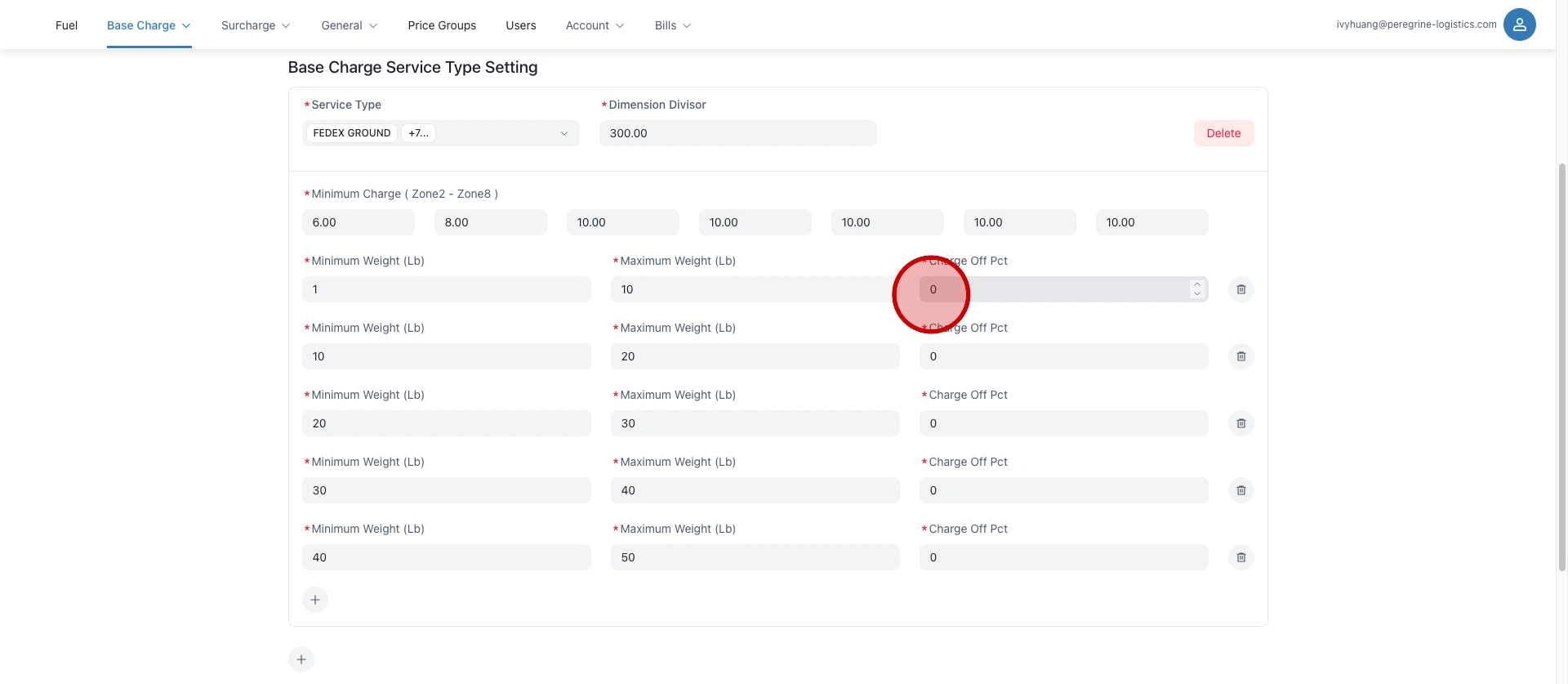Delete the 30–40 lb weight row
The height and width of the screenshot is (684, 1568).
[1241, 490]
